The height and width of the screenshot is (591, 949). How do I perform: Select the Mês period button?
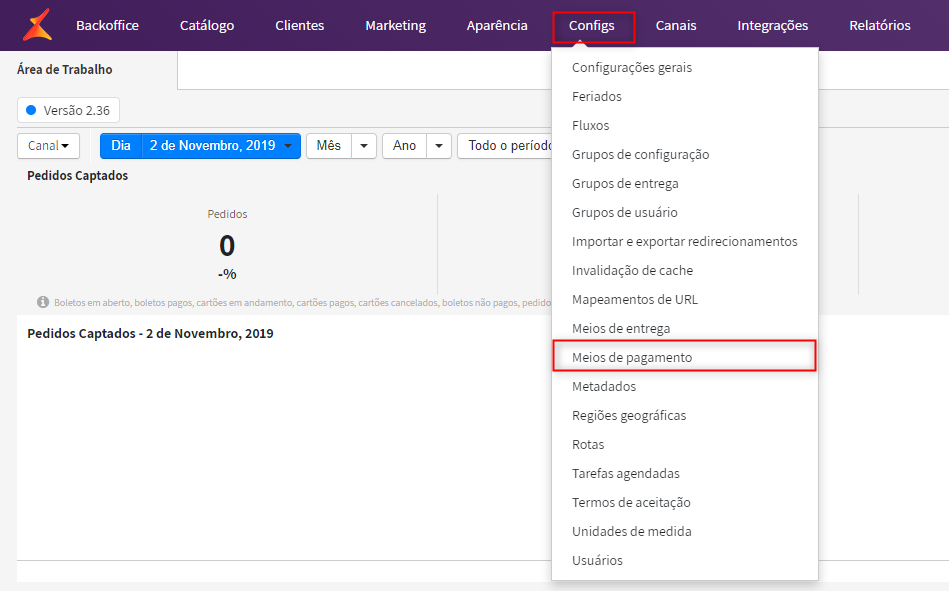coord(329,146)
